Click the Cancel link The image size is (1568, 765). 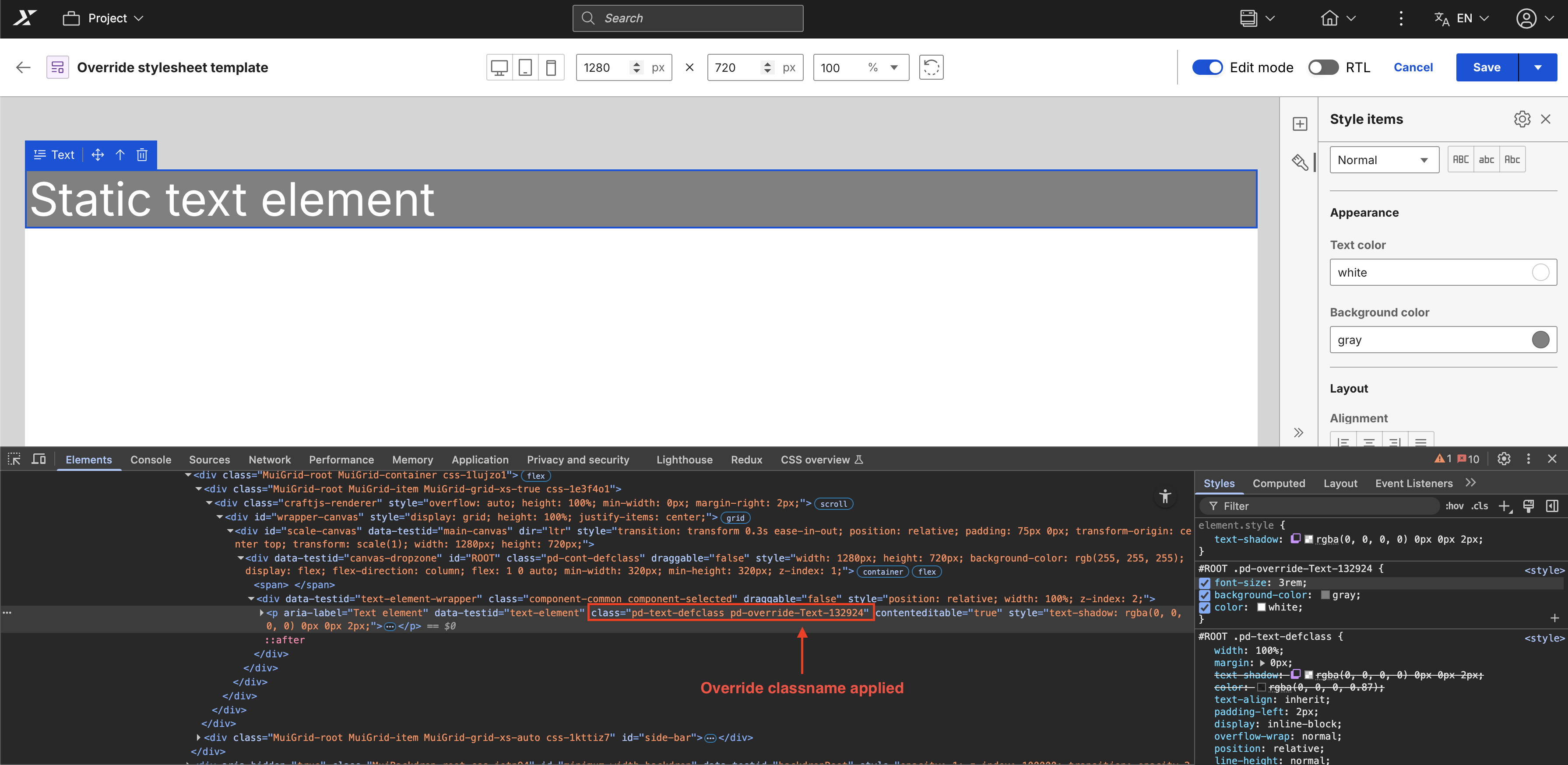pyautogui.click(x=1413, y=67)
